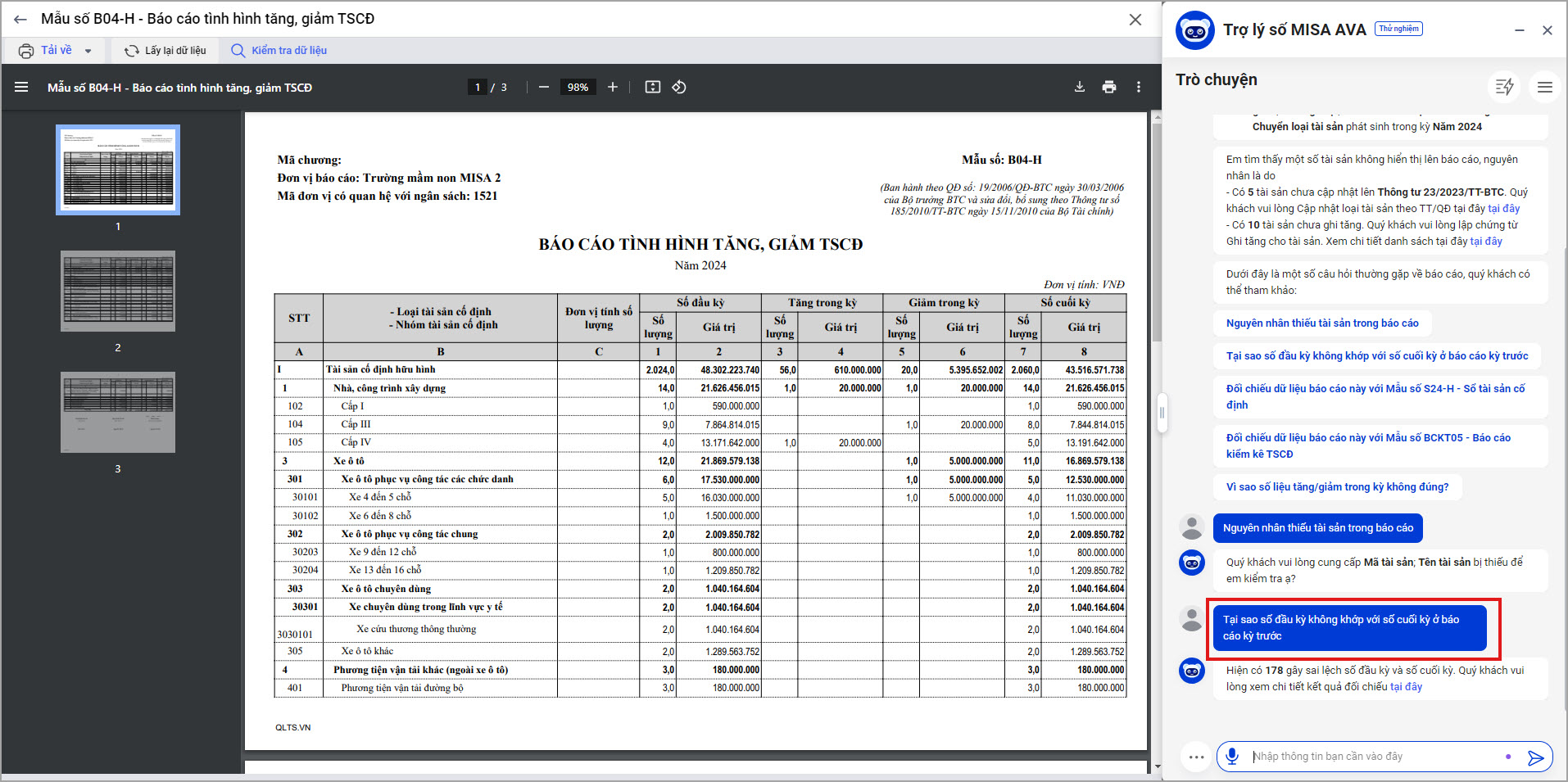The height and width of the screenshot is (782, 1568).
Task: Print the report using the printer icon
Action: point(1108,87)
